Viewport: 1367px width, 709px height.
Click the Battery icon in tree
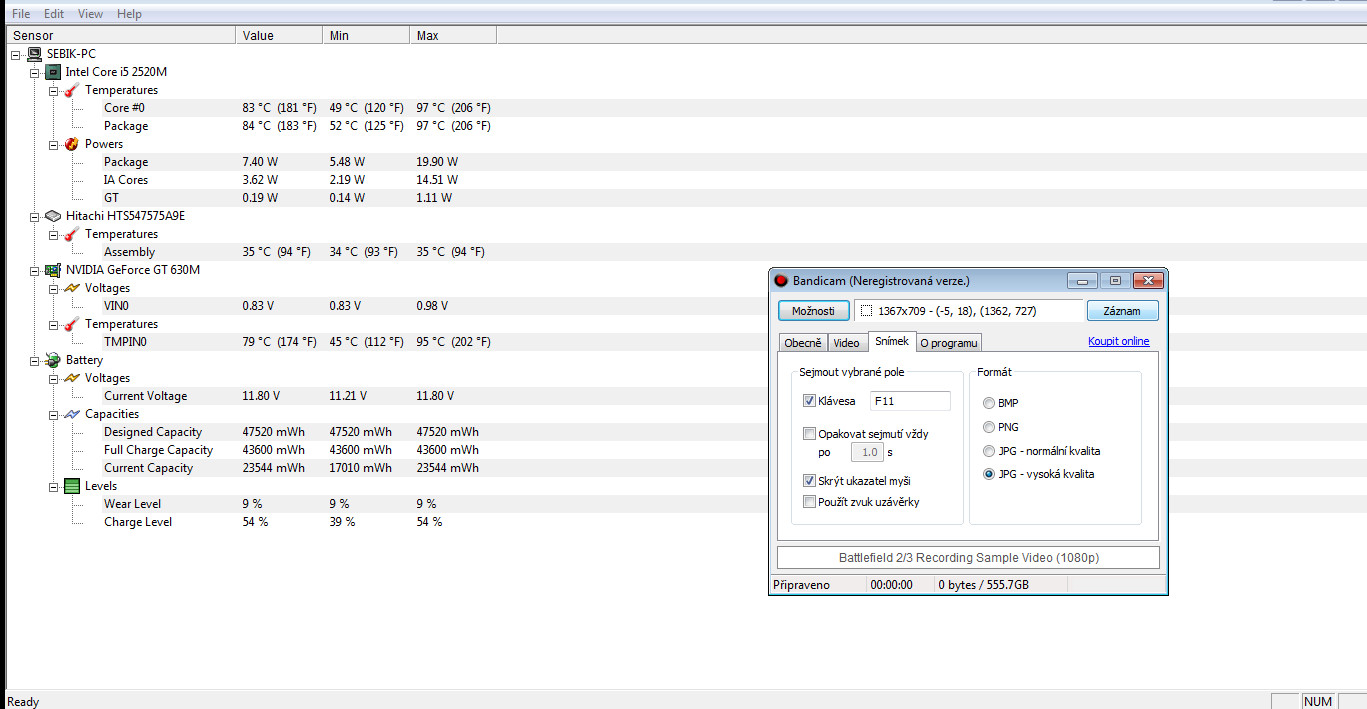click(53, 360)
